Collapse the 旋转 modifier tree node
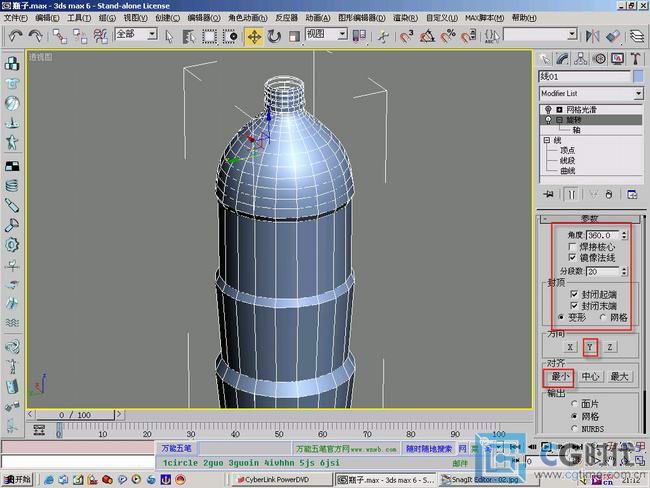 (x=559, y=120)
